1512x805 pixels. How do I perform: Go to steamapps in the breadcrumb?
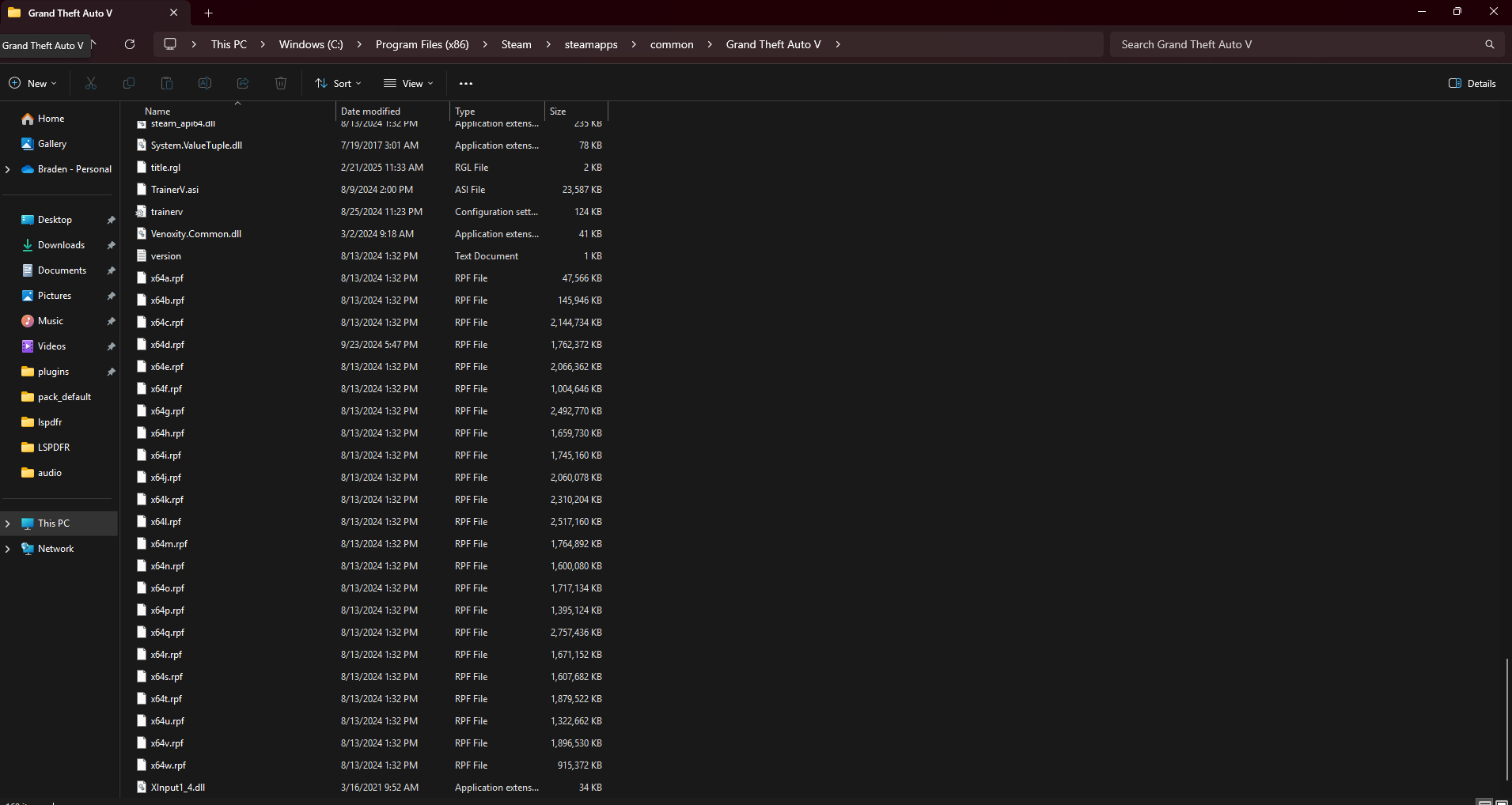point(591,44)
